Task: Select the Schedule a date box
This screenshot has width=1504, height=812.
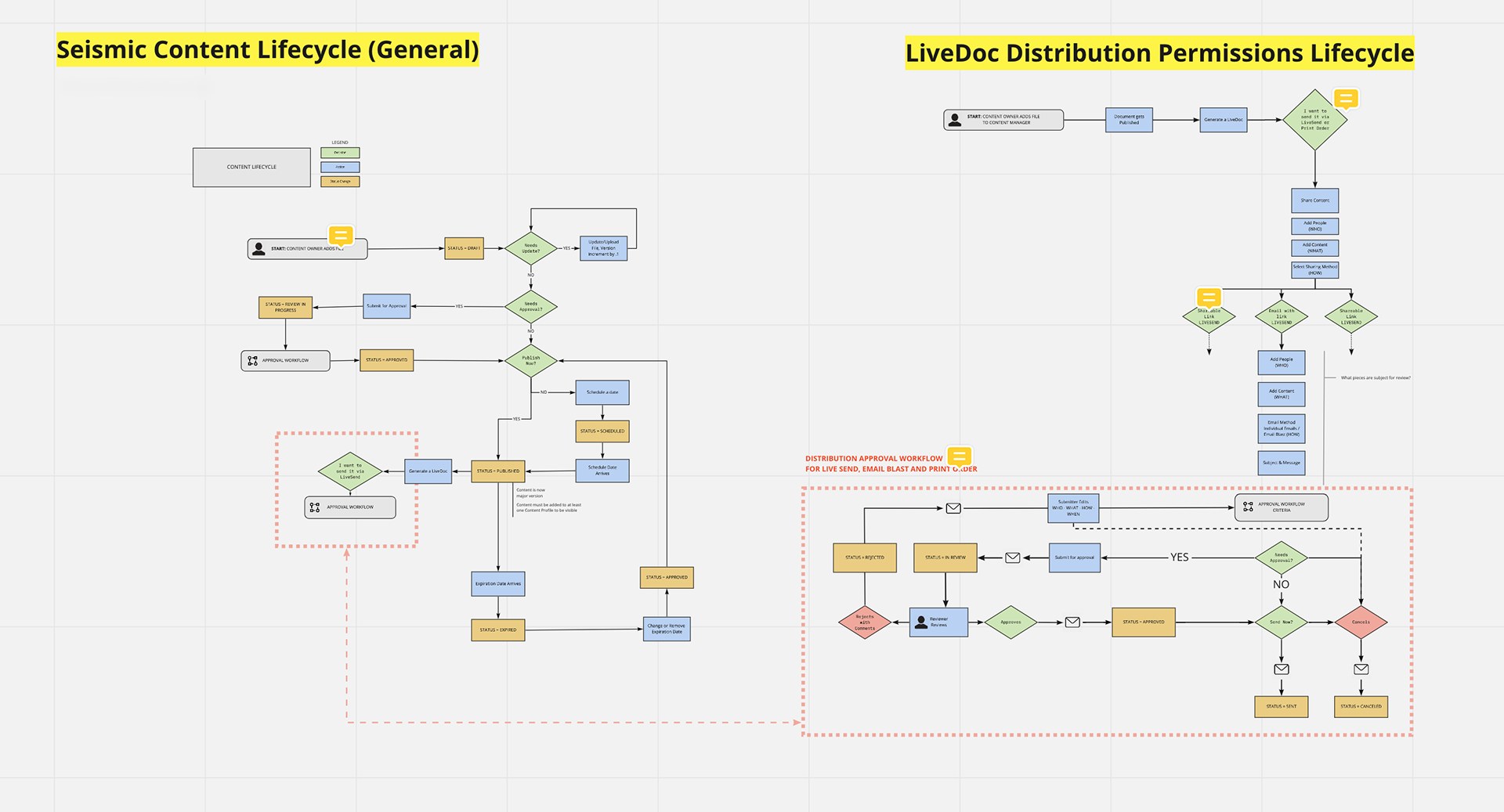Action: pos(602,392)
